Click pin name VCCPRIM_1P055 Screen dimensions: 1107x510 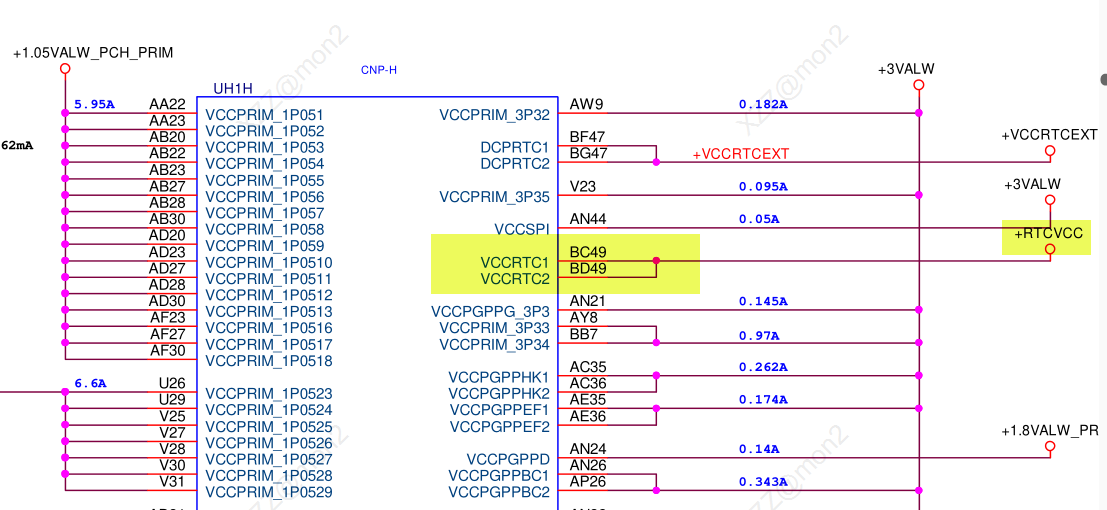(265, 180)
